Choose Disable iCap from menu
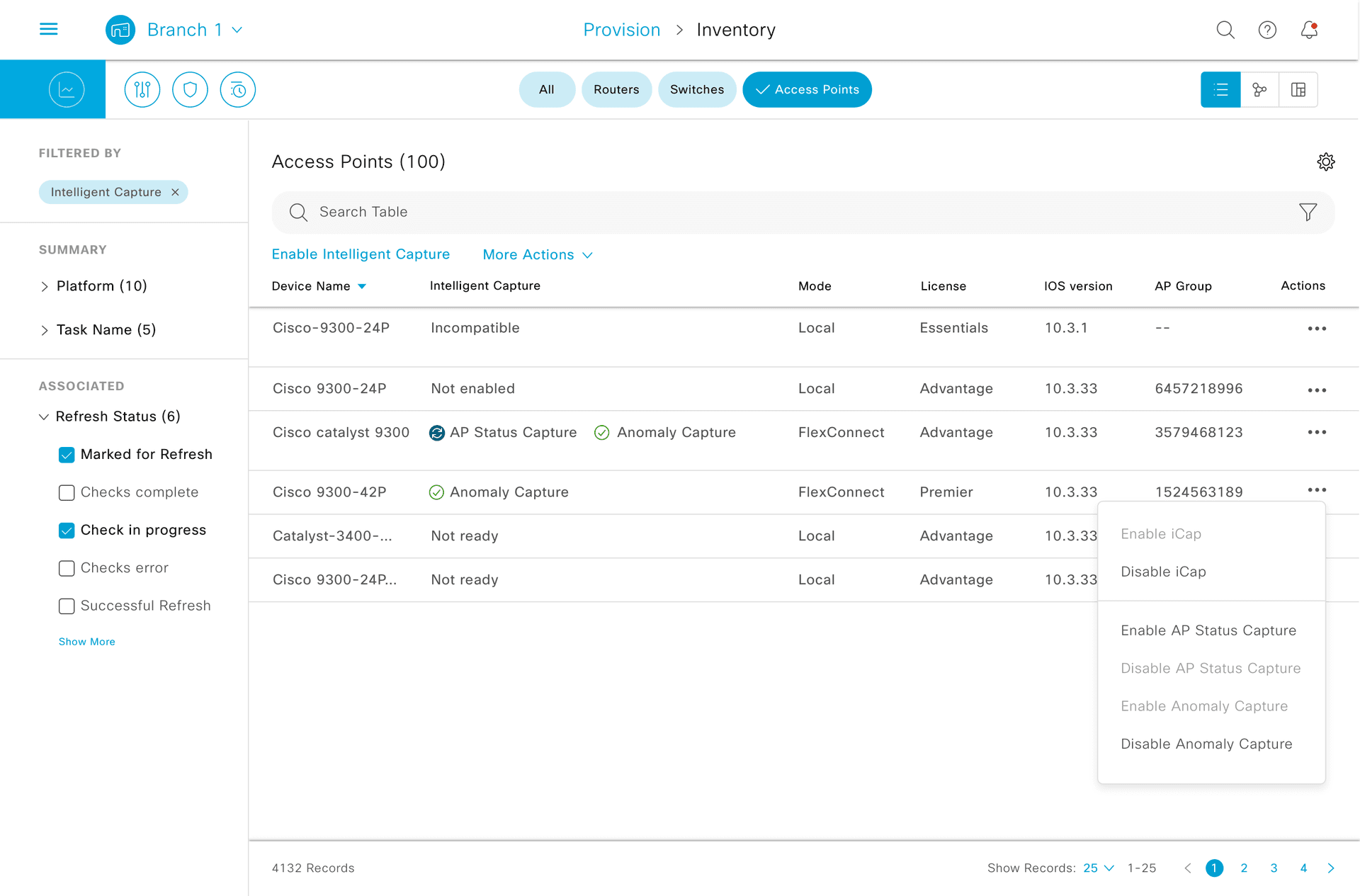 coord(1163,572)
